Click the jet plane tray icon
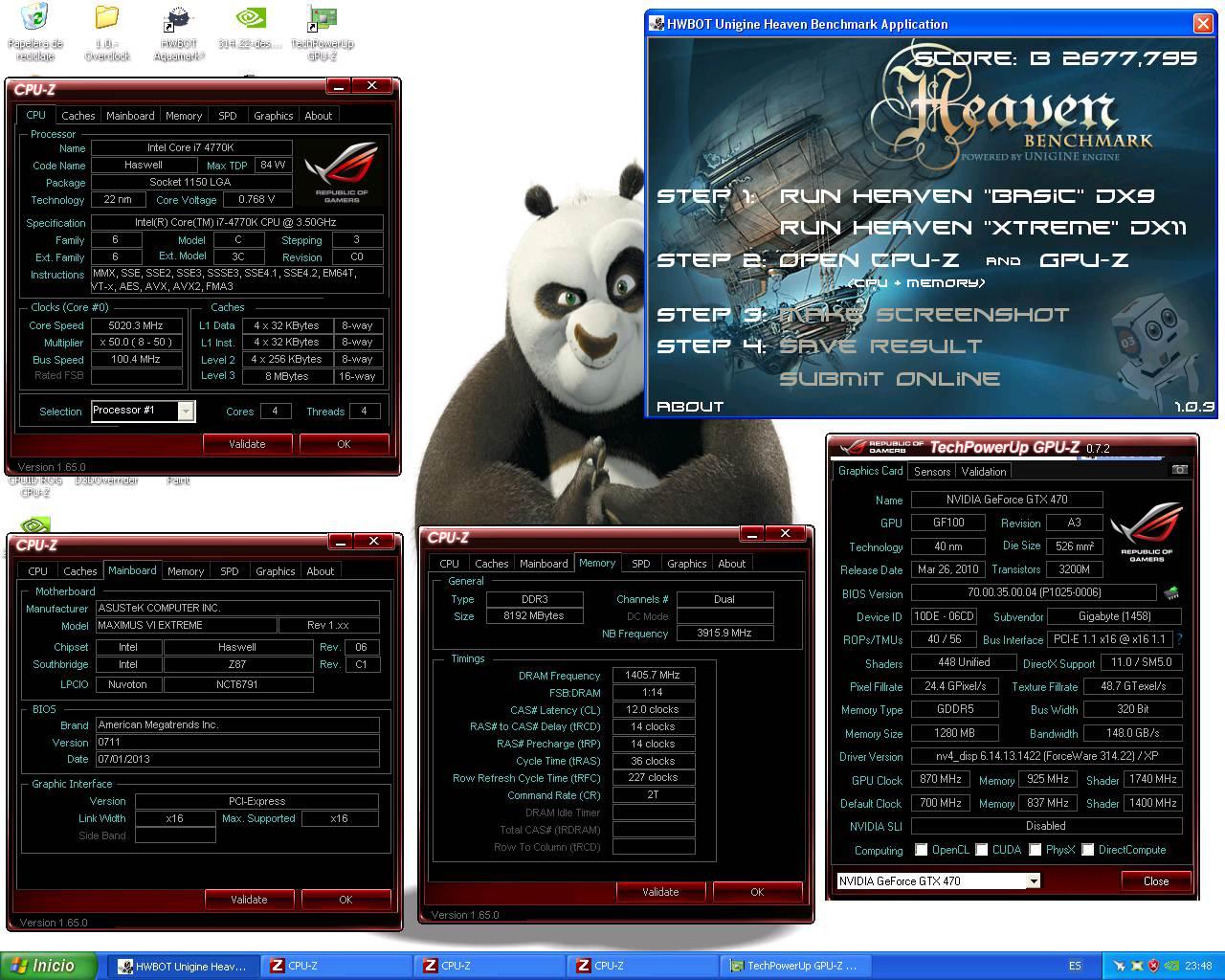Viewport: 1225px width, 980px height. pyautogui.click(x=1119, y=966)
